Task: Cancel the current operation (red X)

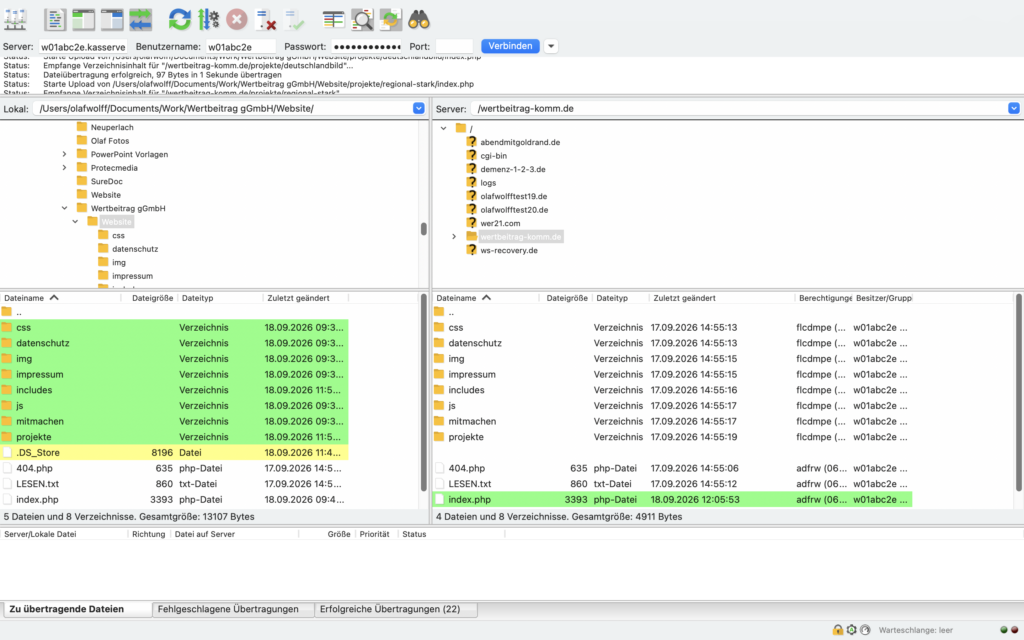Action: point(236,20)
